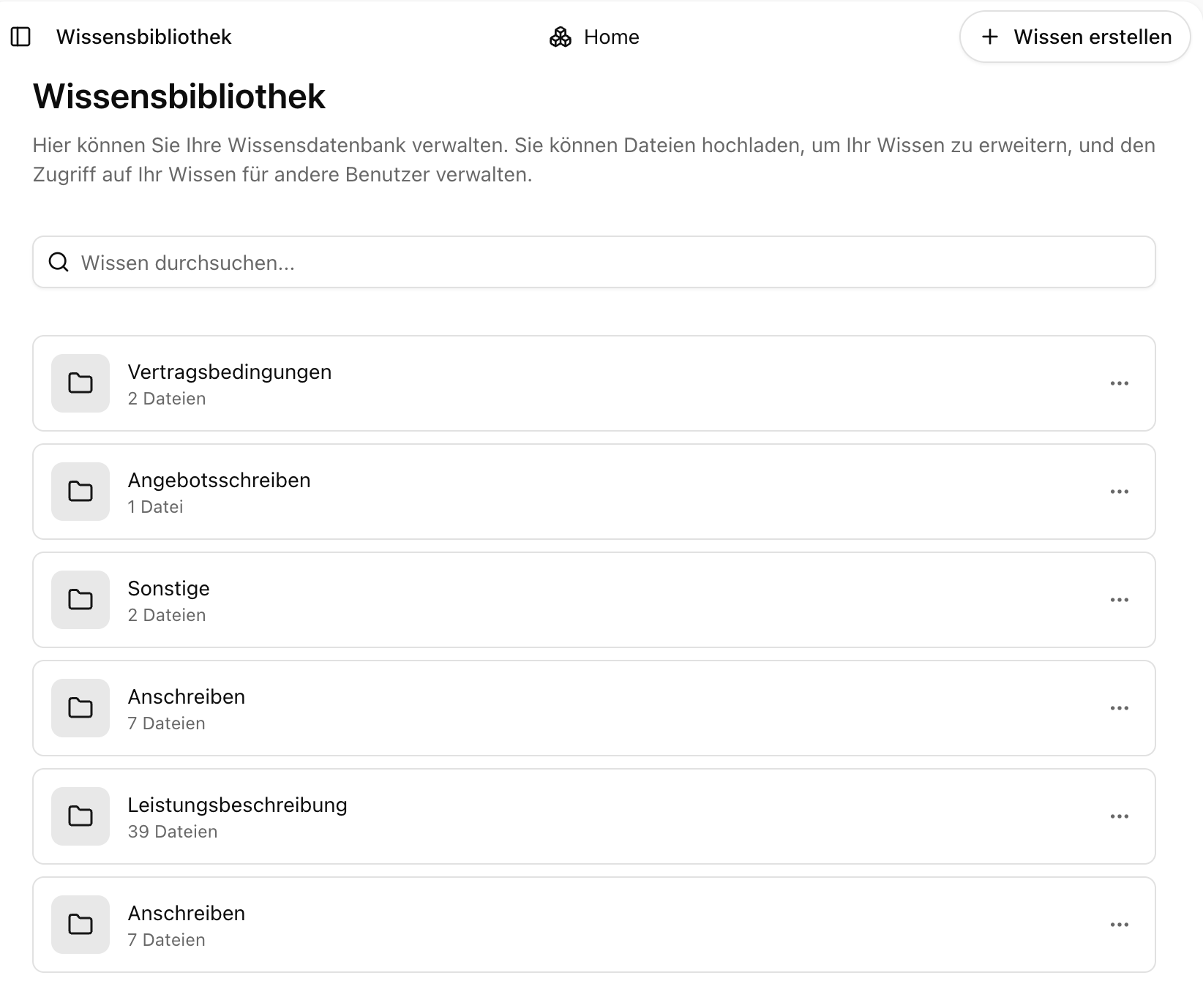Screen dimensions: 1203x1008
Task: Open the last Anschreiben folder icon
Action: point(80,924)
